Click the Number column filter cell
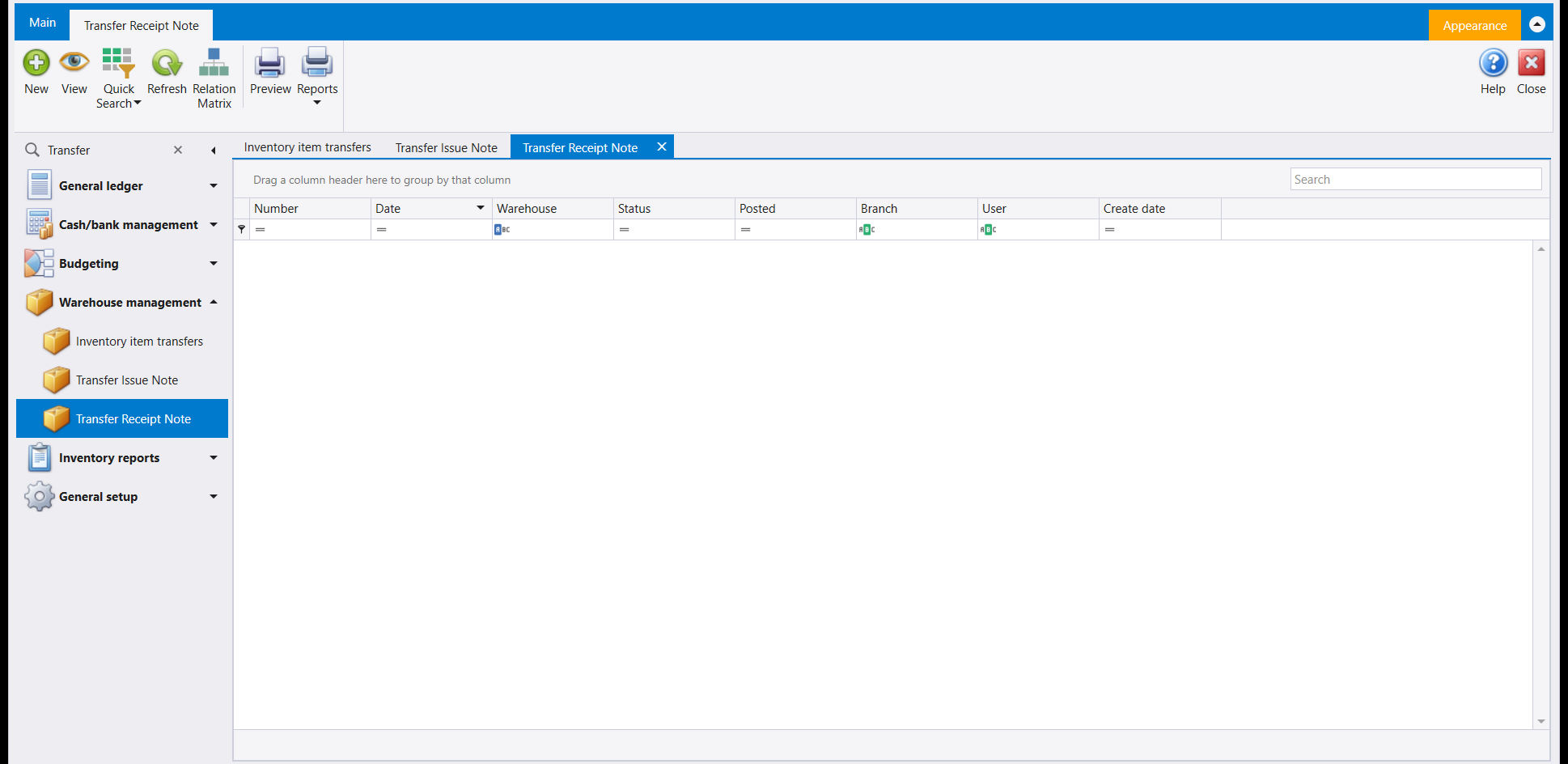Viewport: 1568px width, 764px height. (x=311, y=230)
